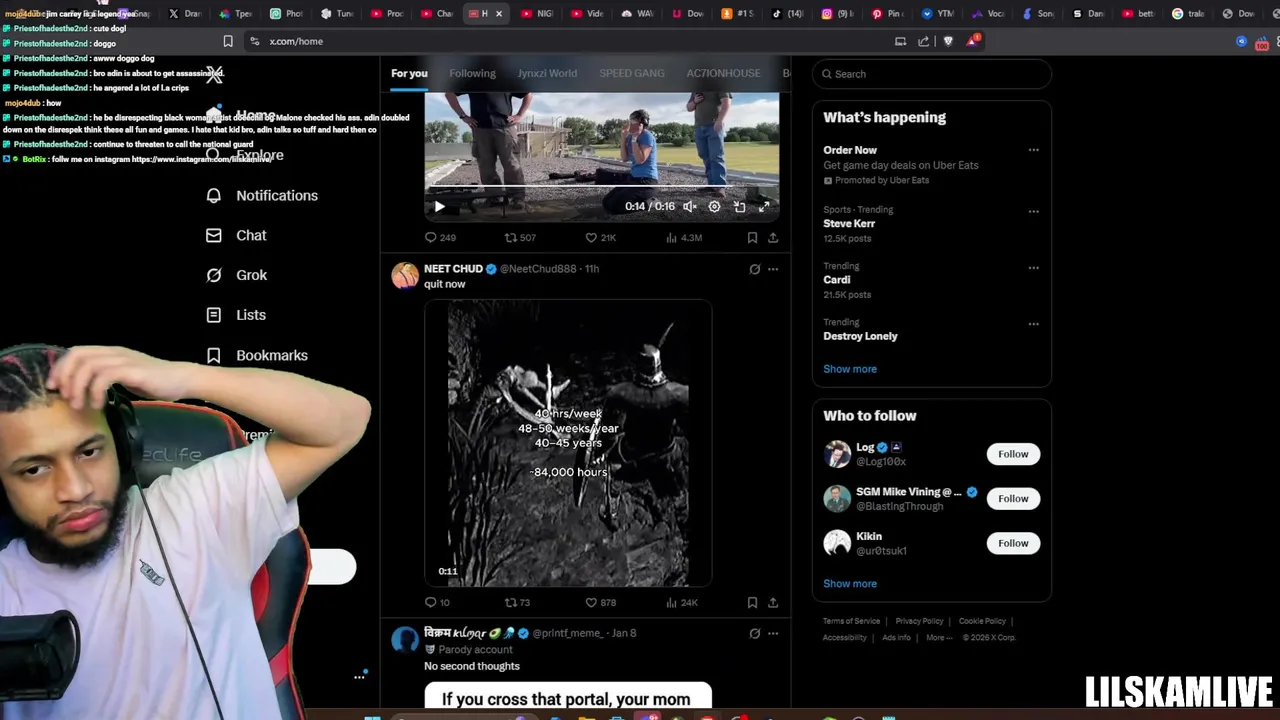Switch to the For you tab

409,73
